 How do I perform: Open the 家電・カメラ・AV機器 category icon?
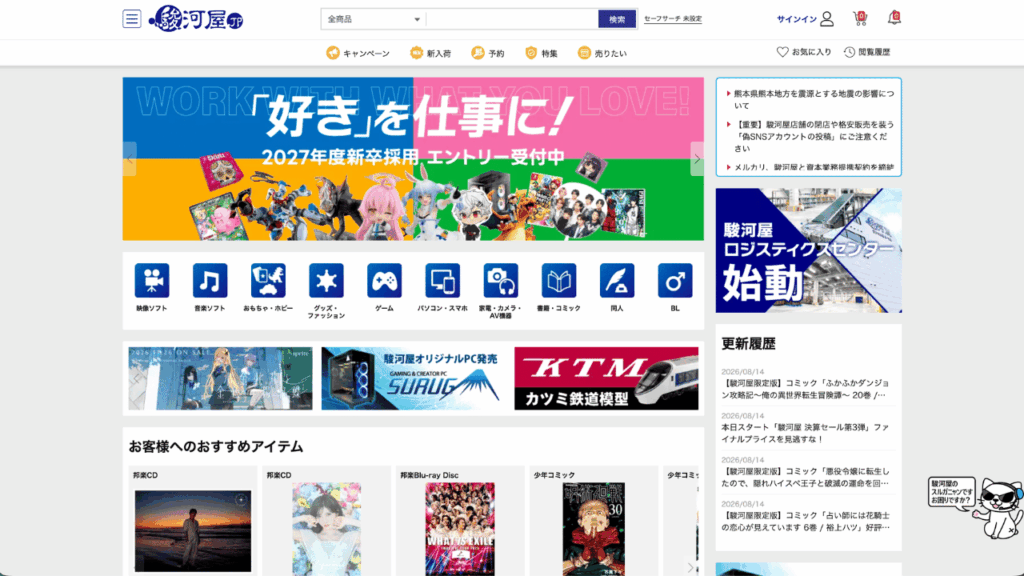click(x=500, y=281)
